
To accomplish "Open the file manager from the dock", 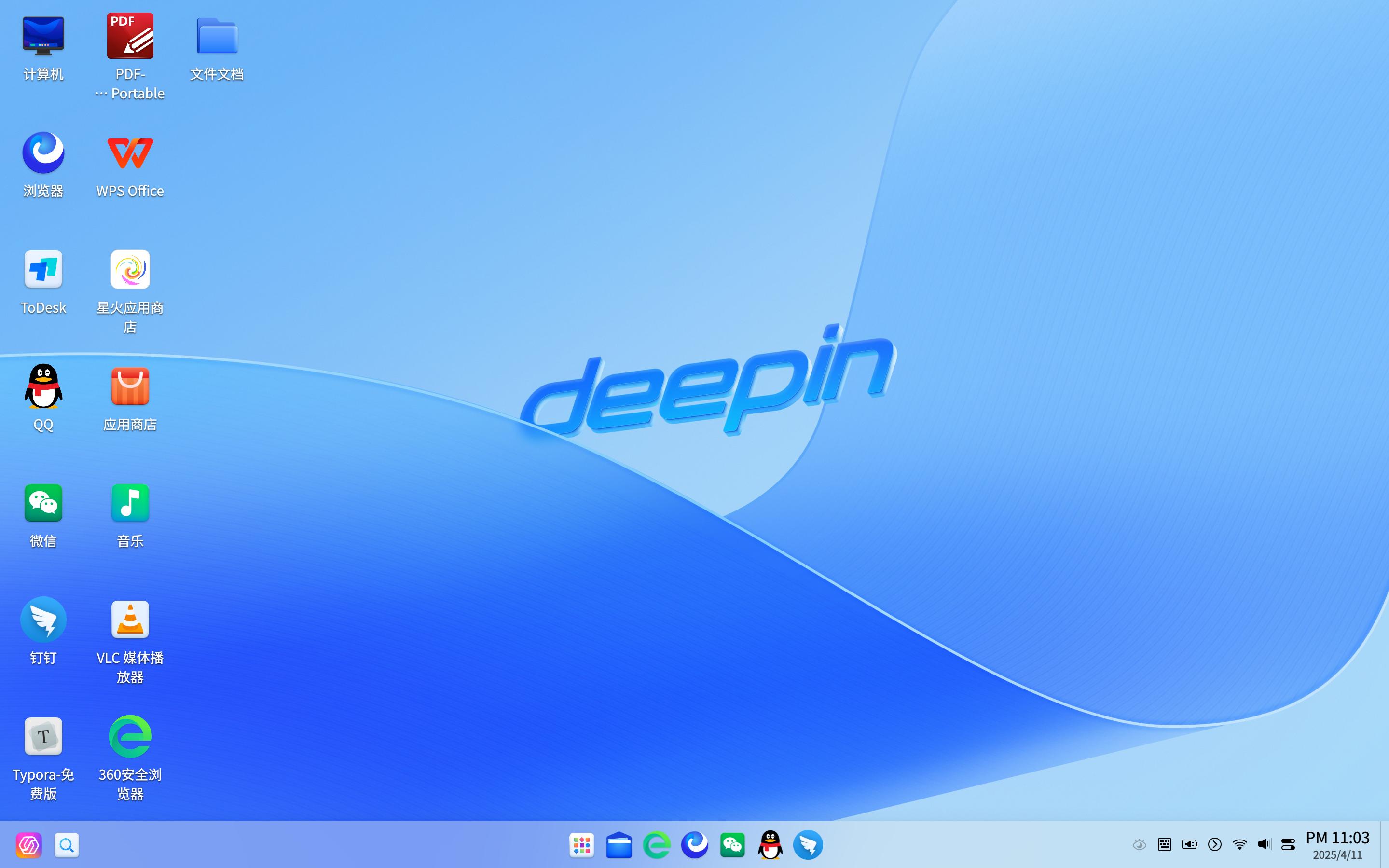I will [x=619, y=845].
